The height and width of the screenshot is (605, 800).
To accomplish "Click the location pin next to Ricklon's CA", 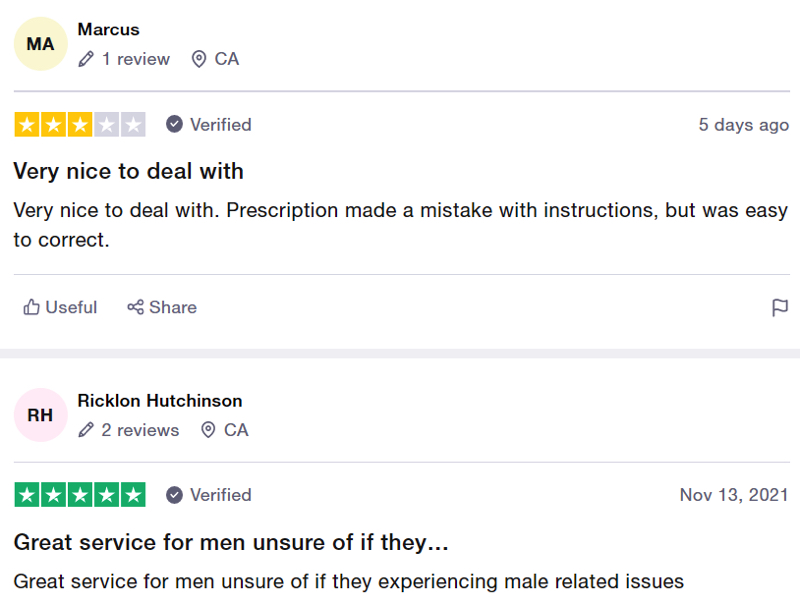I will click(x=208, y=430).
